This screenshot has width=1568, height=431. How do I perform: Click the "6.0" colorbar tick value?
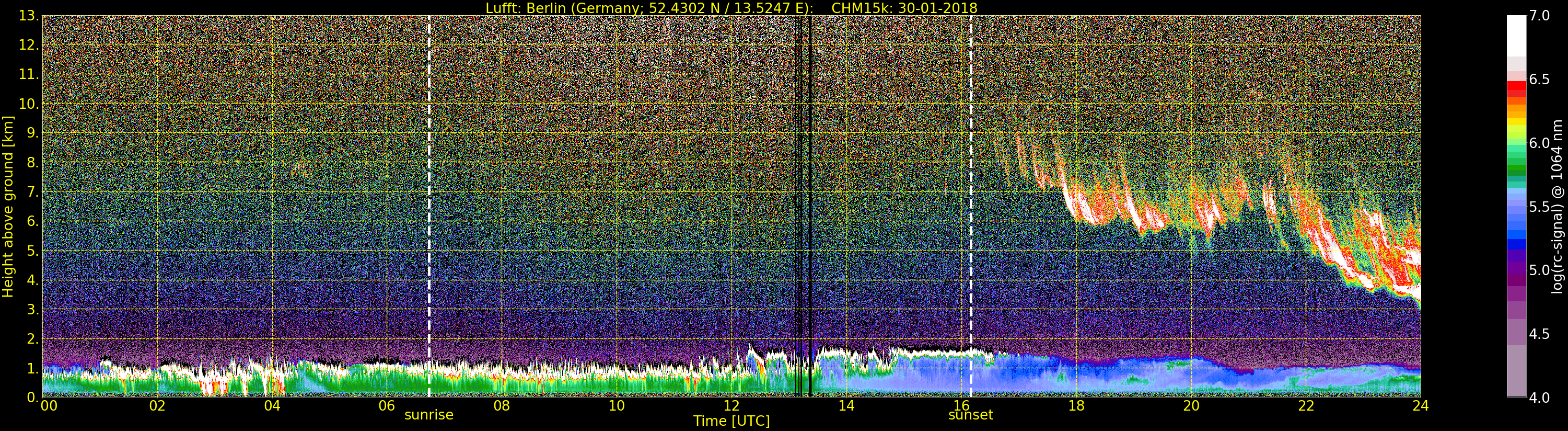1539,143
